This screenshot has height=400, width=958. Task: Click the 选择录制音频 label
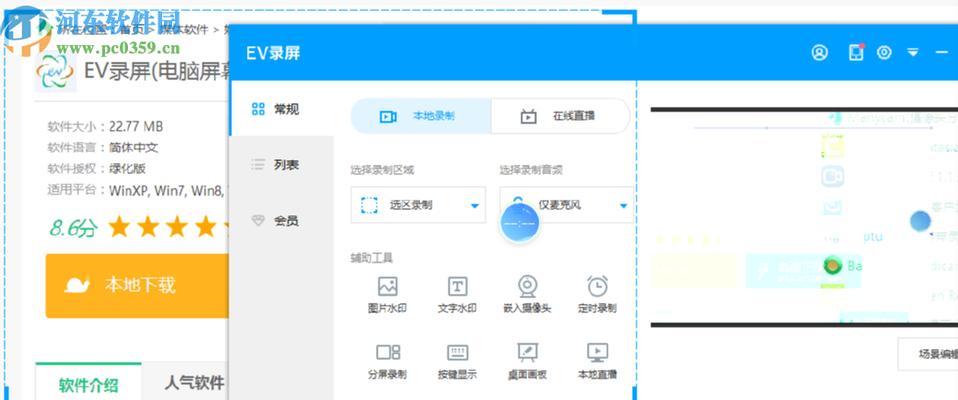(x=530, y=170)
